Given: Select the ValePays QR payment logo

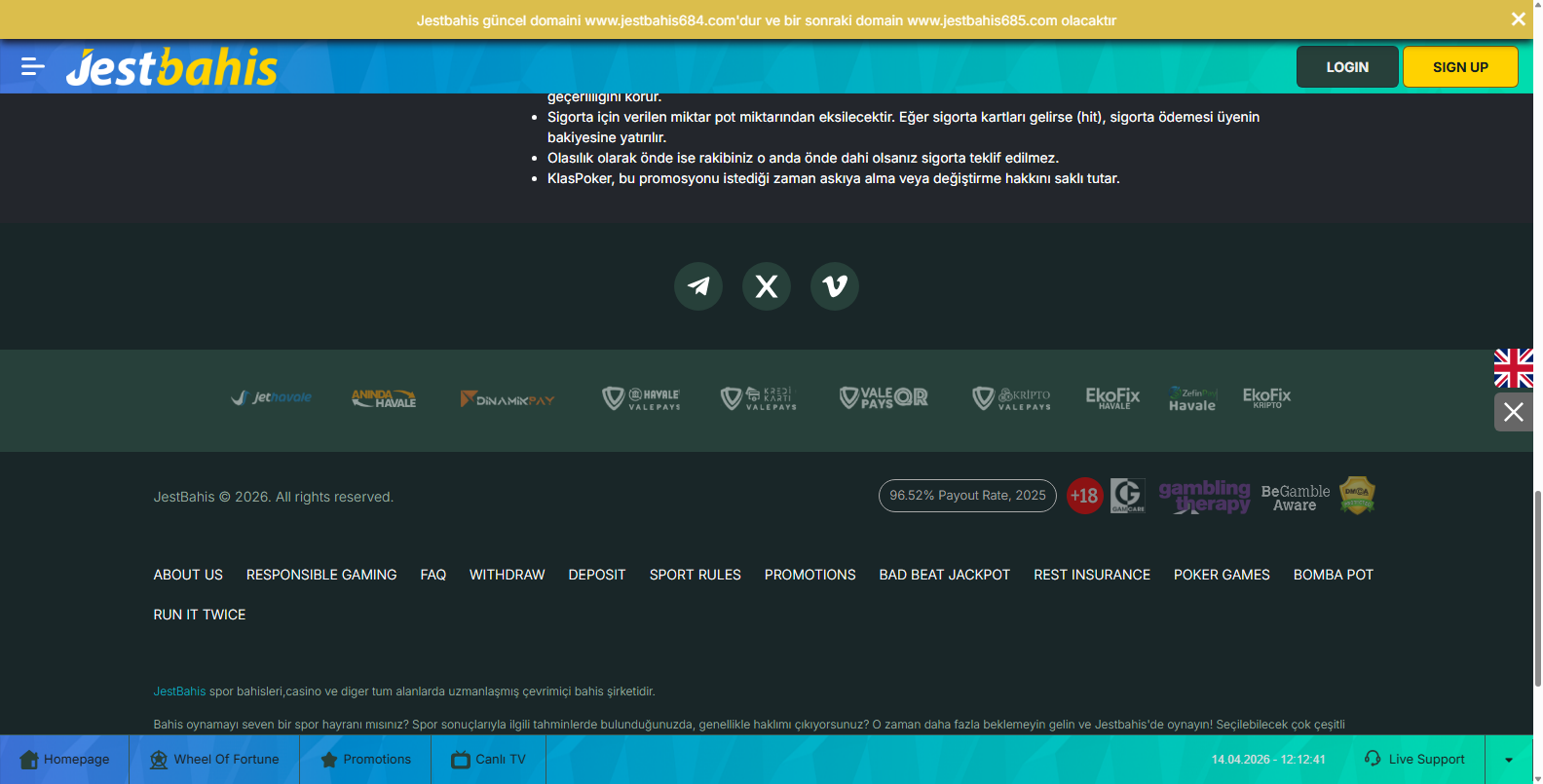Looking at the screenshot, I should pos(884,397).
